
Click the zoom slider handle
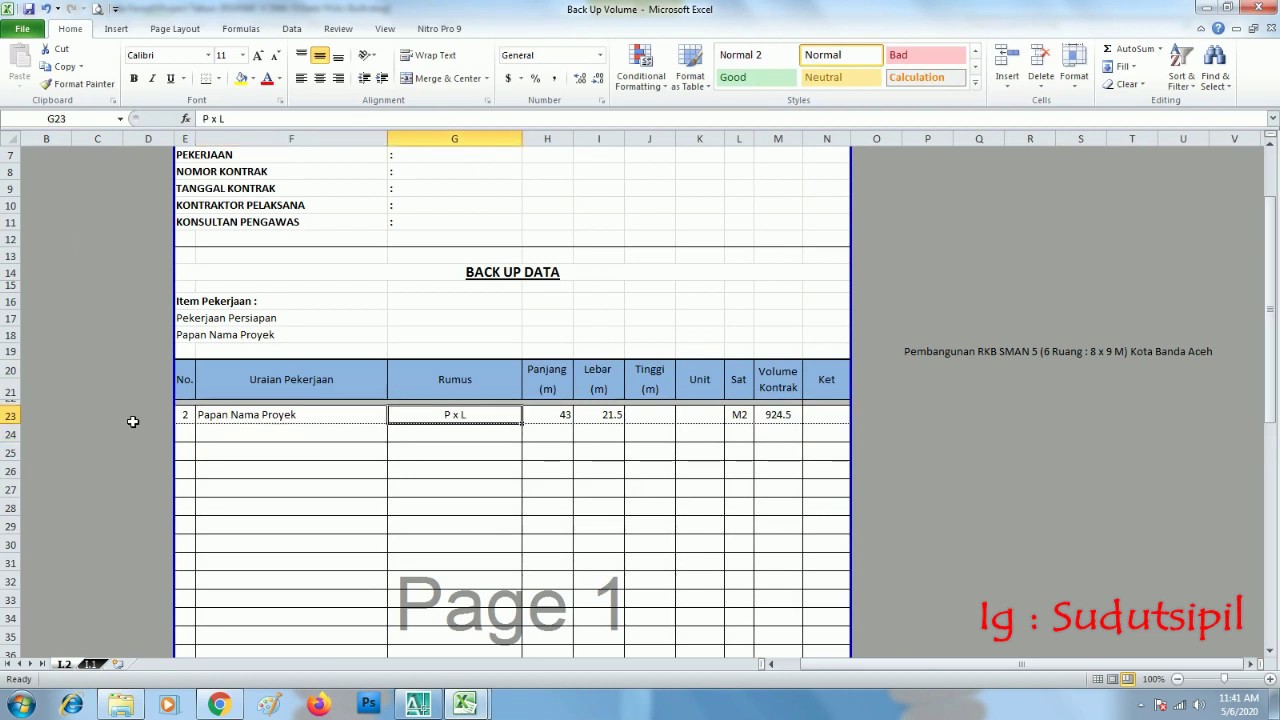(x=1224, y=679)
